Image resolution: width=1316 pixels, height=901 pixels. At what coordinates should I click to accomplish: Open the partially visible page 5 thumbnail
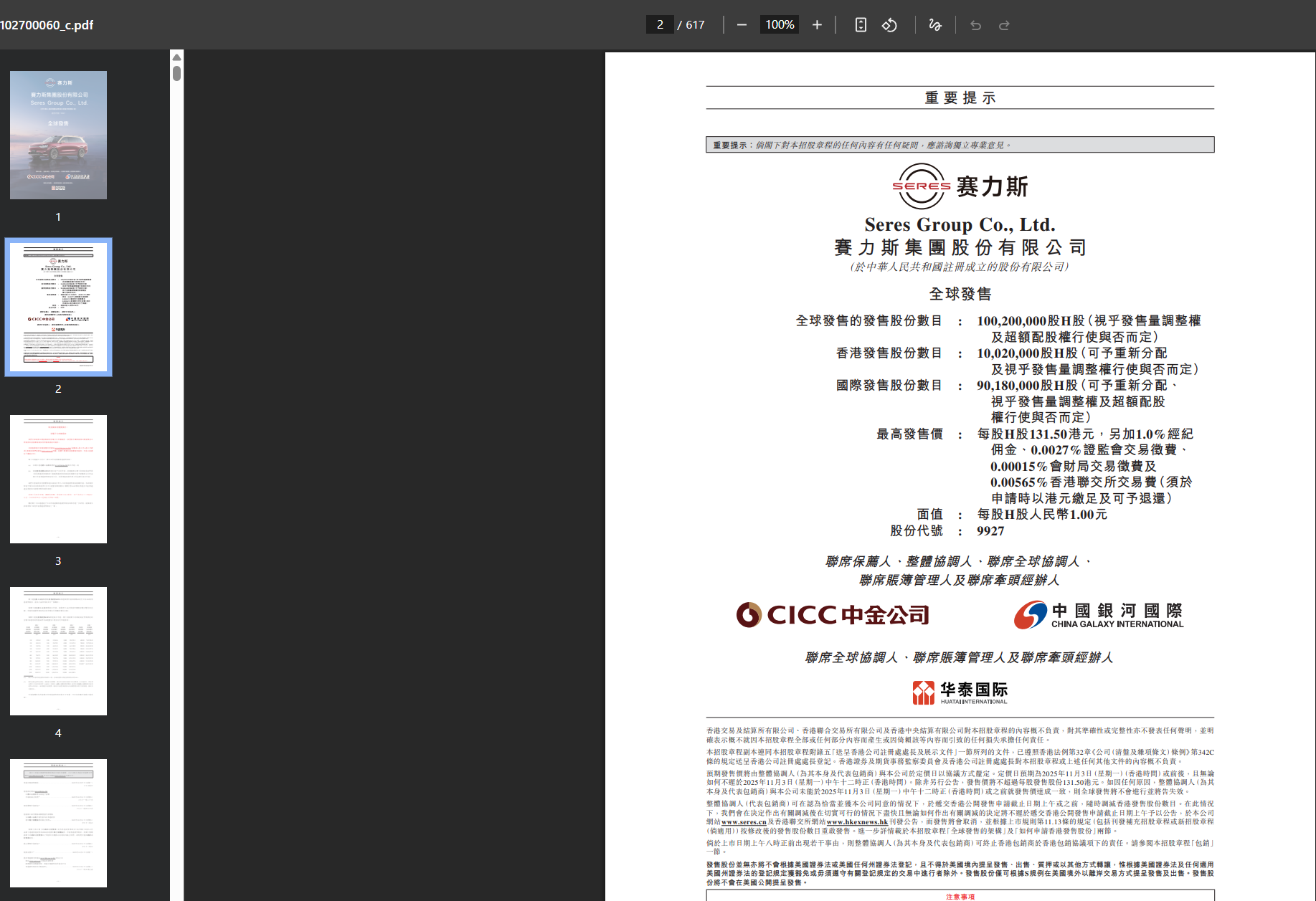click(x=58, y=823)
